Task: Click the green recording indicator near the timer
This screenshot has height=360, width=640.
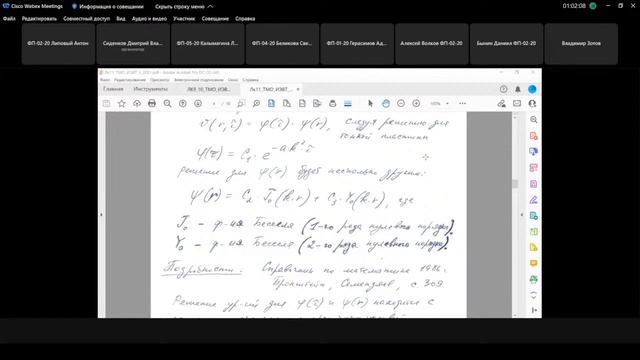Action: [593, 6]
